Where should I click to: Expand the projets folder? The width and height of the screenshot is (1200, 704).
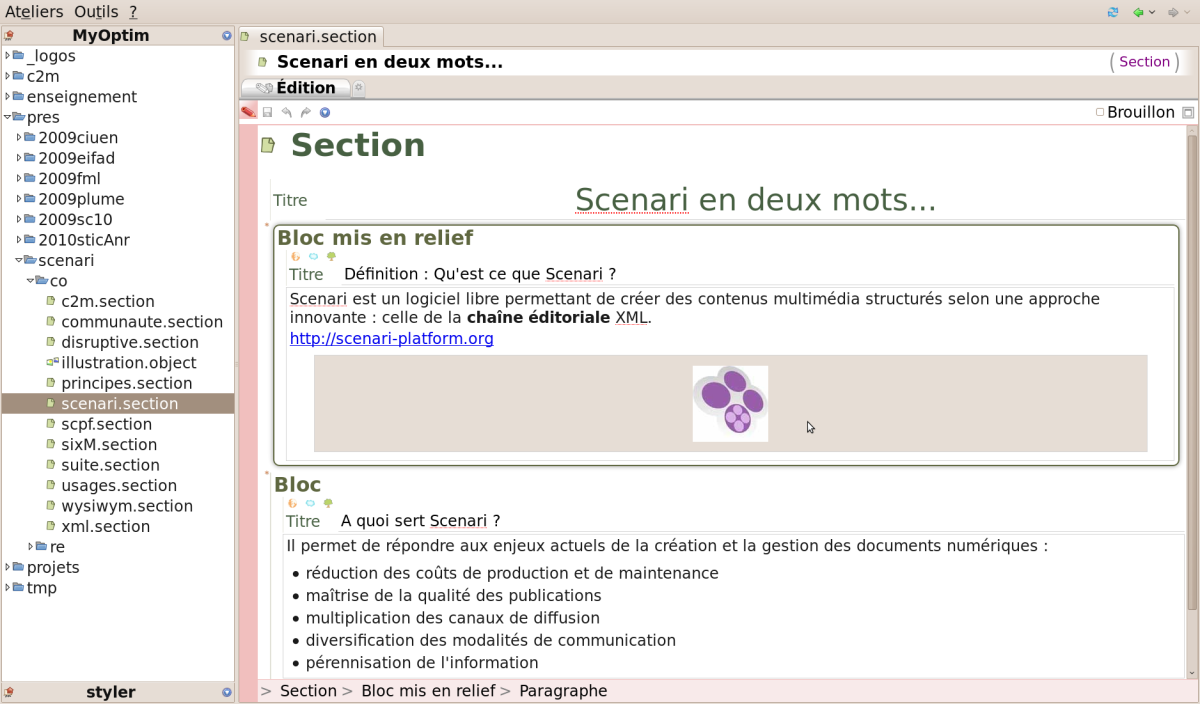click(7, 567)
